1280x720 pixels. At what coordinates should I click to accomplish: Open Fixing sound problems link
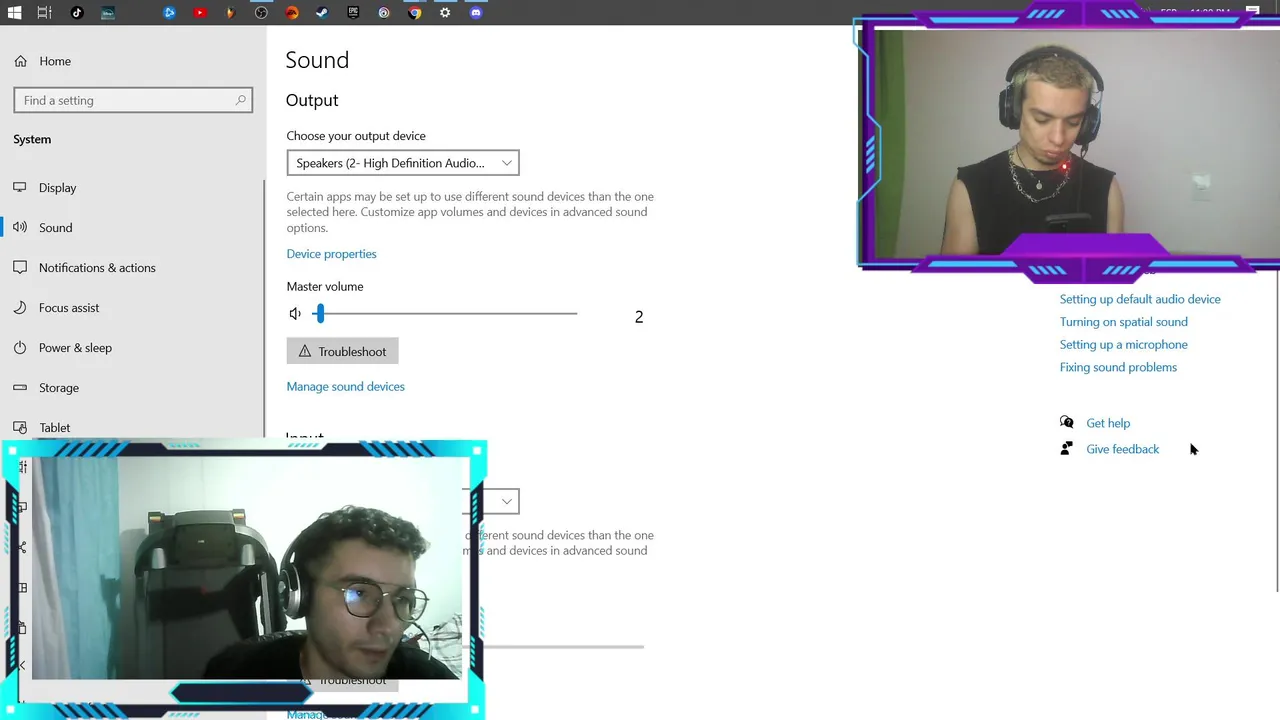(1118, 367)
